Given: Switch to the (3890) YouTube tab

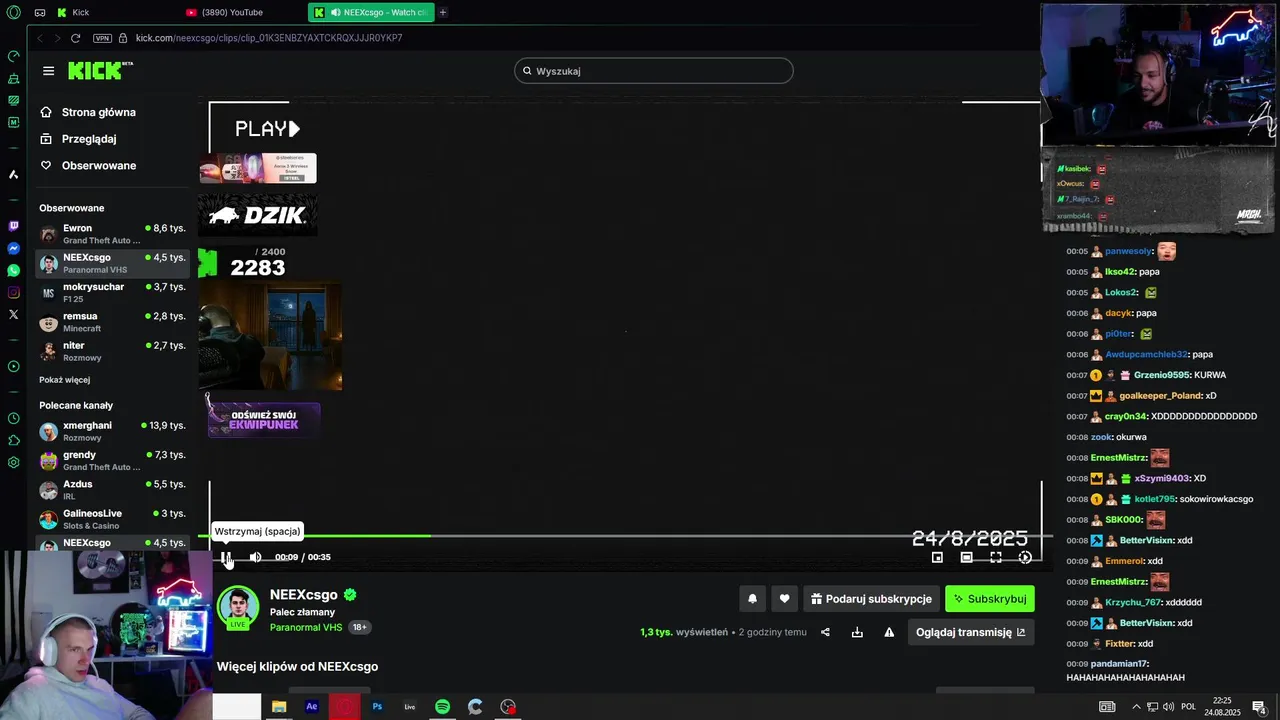Looking at the screenshot, I should tap(240, 12).
